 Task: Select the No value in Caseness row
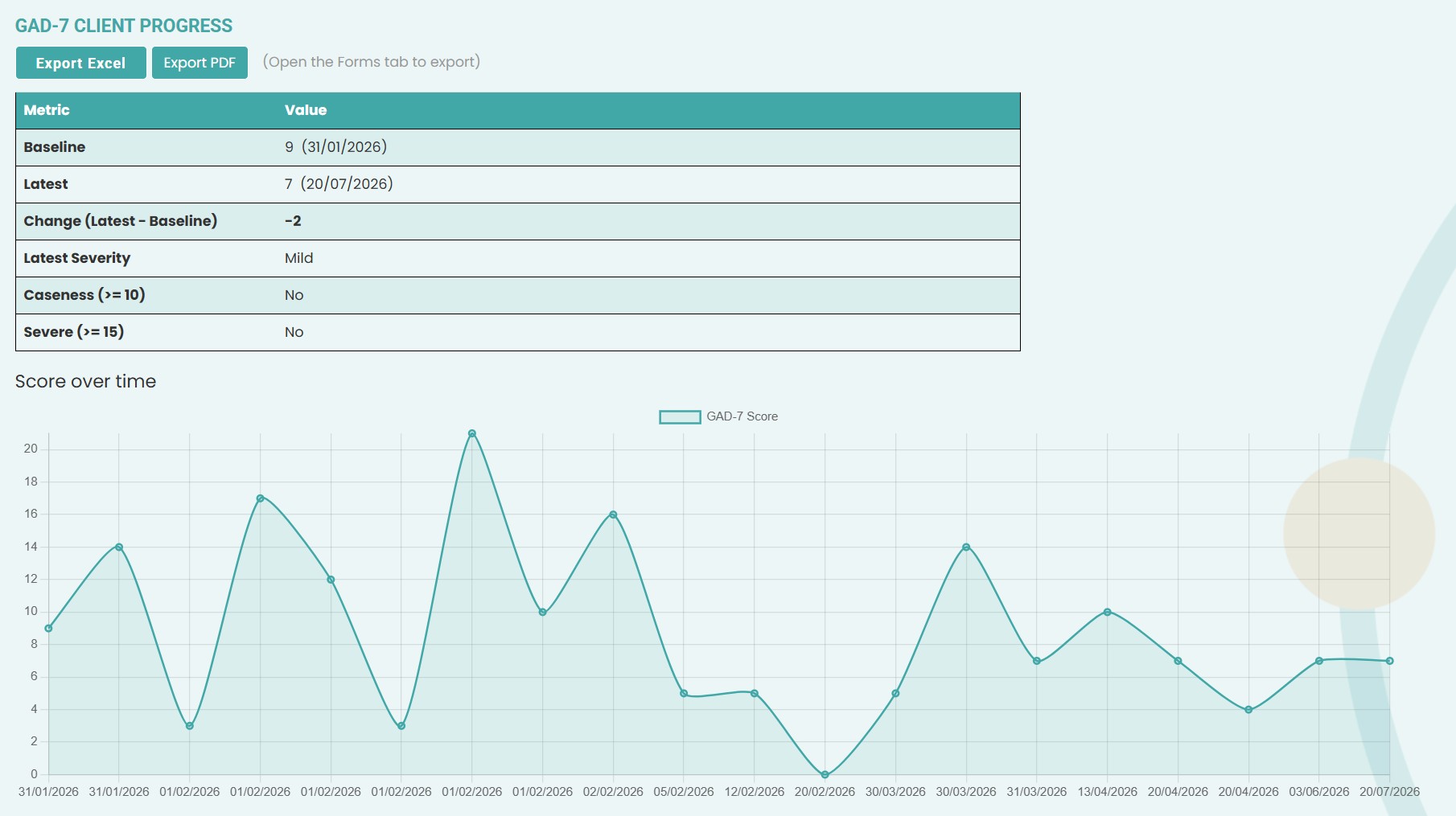[294, 295]
